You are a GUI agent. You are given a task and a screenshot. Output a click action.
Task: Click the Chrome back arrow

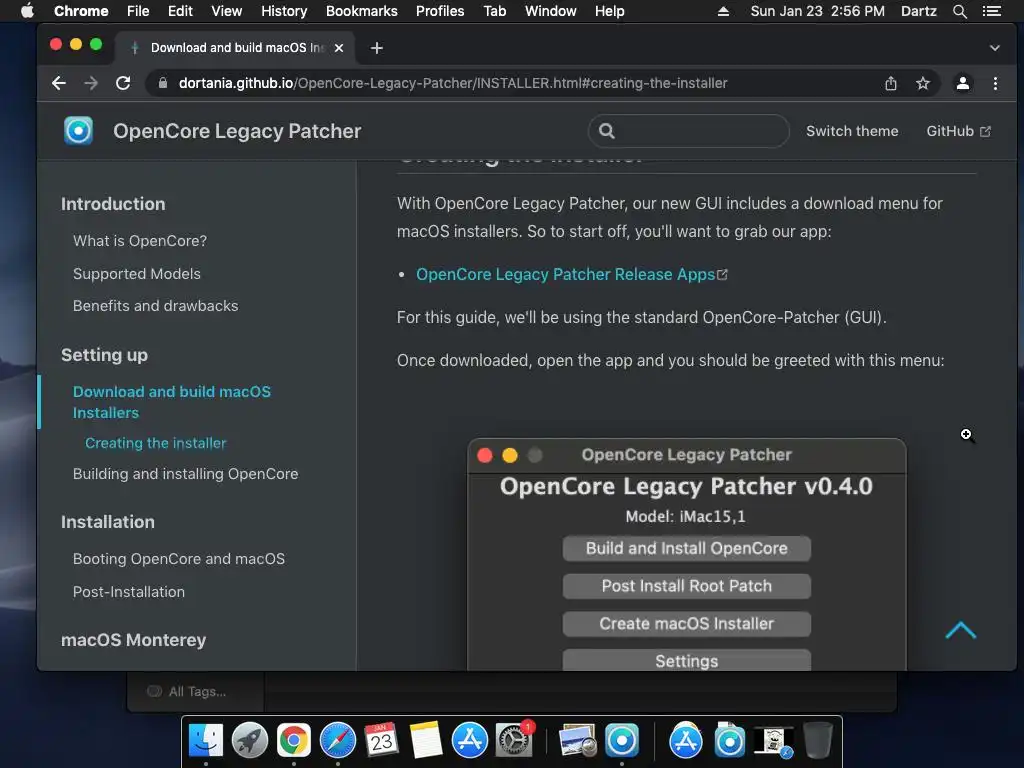pos(59,83)
